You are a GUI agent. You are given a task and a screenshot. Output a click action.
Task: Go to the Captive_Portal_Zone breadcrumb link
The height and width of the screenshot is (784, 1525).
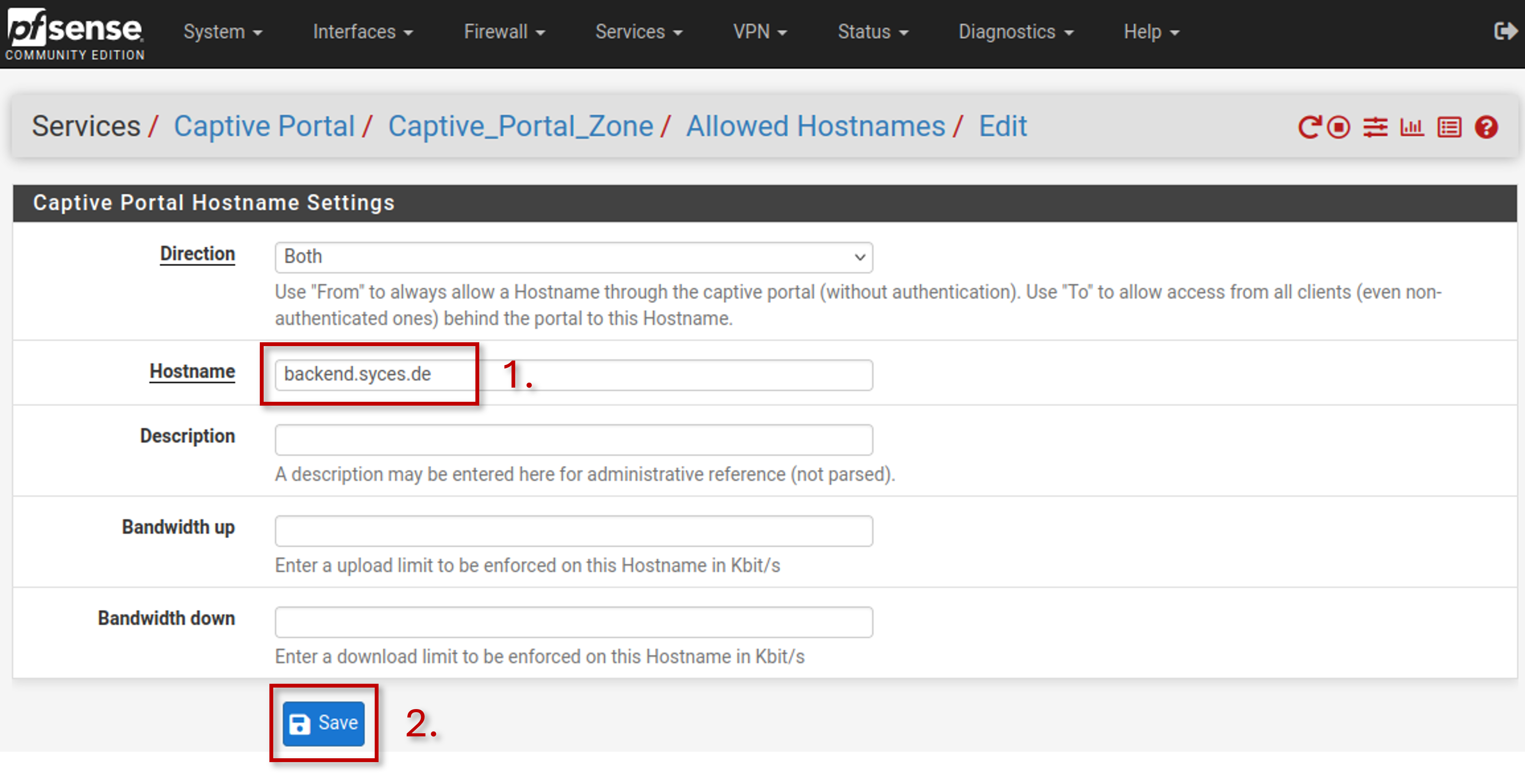[520, 126]
